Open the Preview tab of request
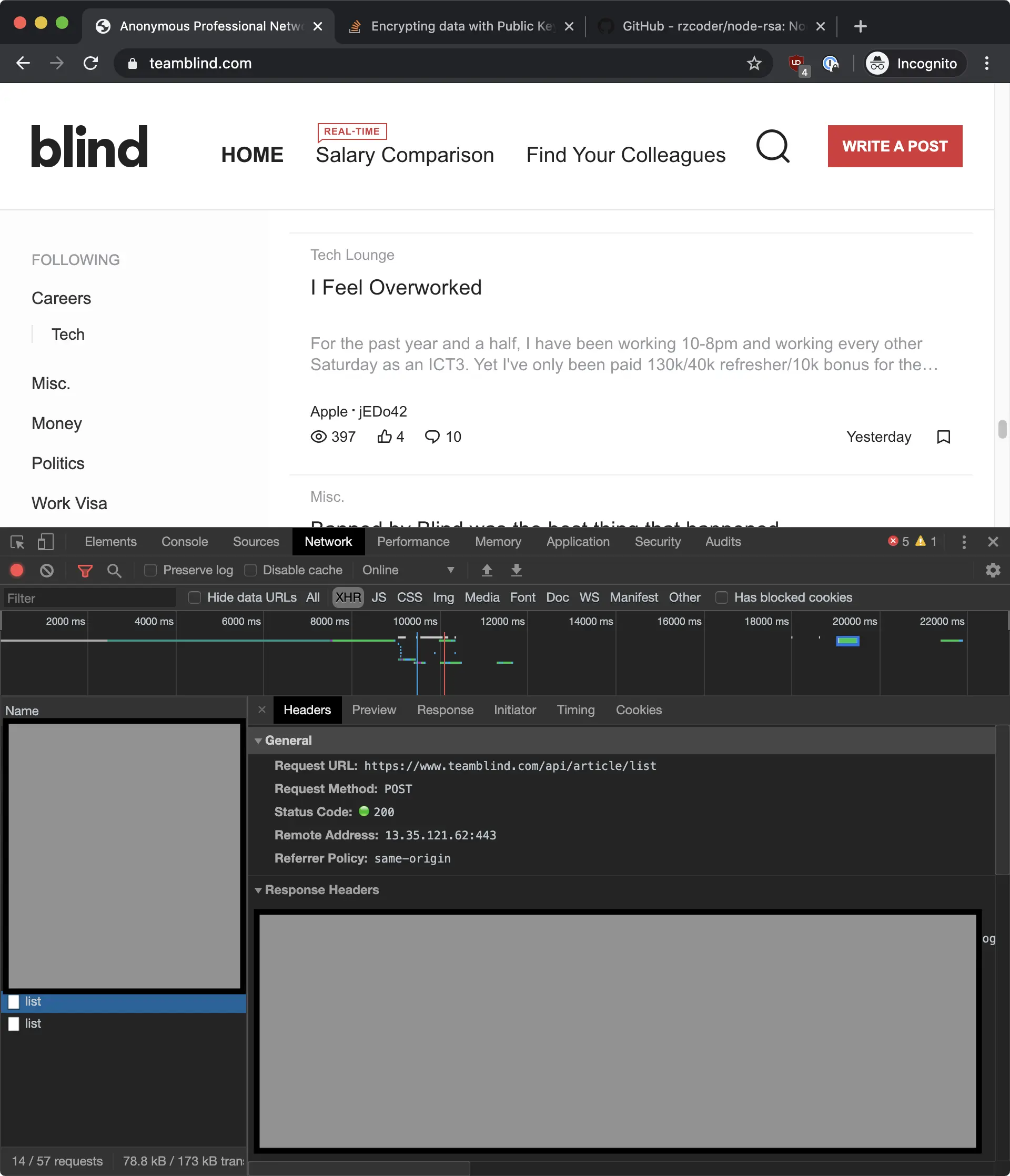 click(373, 710)
